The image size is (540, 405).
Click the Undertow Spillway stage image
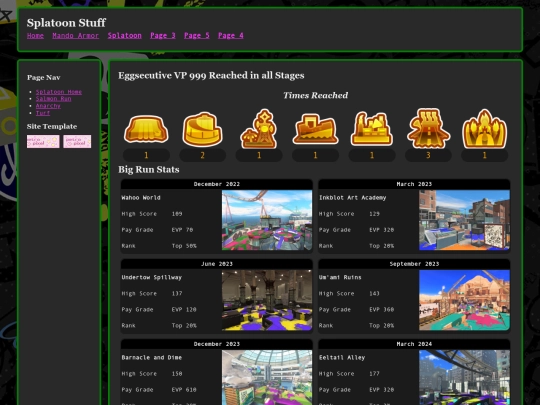pos(267,300)
